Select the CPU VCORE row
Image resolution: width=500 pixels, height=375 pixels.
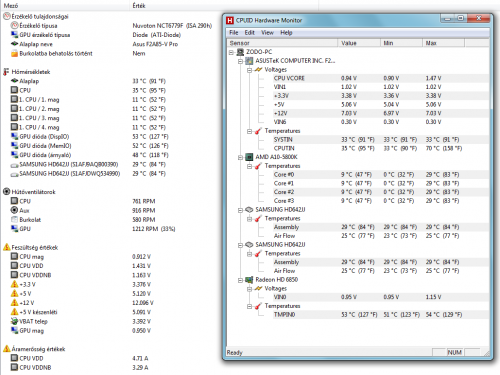(381, 78)
